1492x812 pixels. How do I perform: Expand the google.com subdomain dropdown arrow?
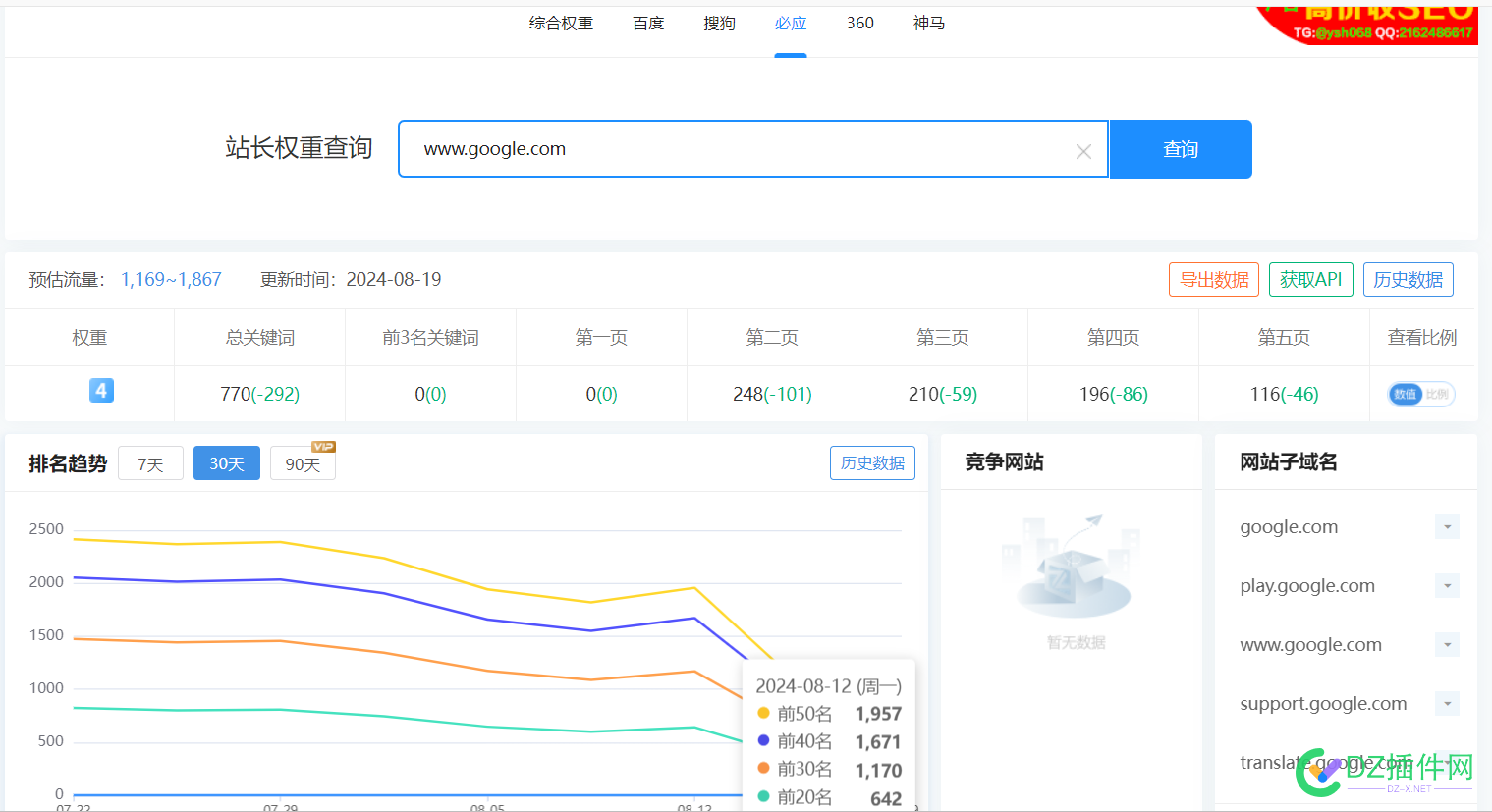pos(1447,527)
